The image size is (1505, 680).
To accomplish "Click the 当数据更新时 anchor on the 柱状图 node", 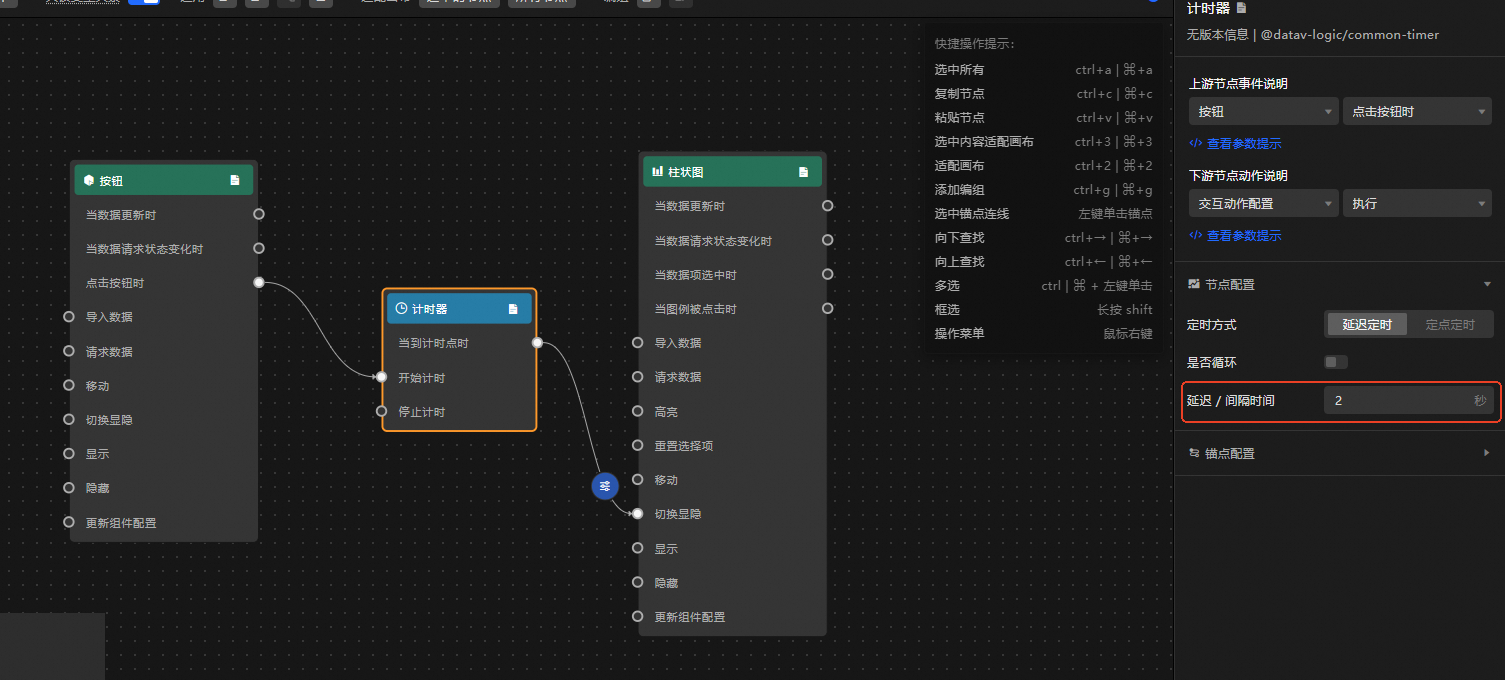I will pos(828,206).
